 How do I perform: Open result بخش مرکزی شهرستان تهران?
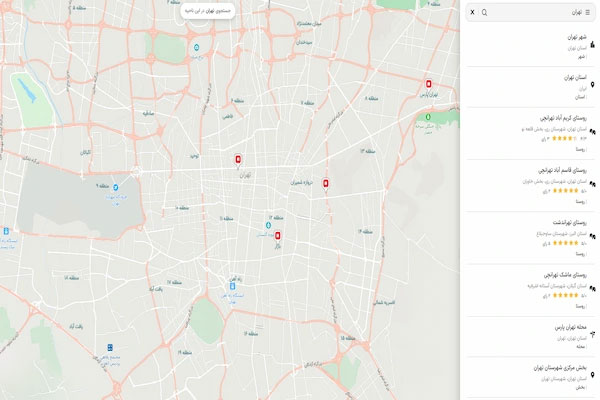[x=530, y=377]
